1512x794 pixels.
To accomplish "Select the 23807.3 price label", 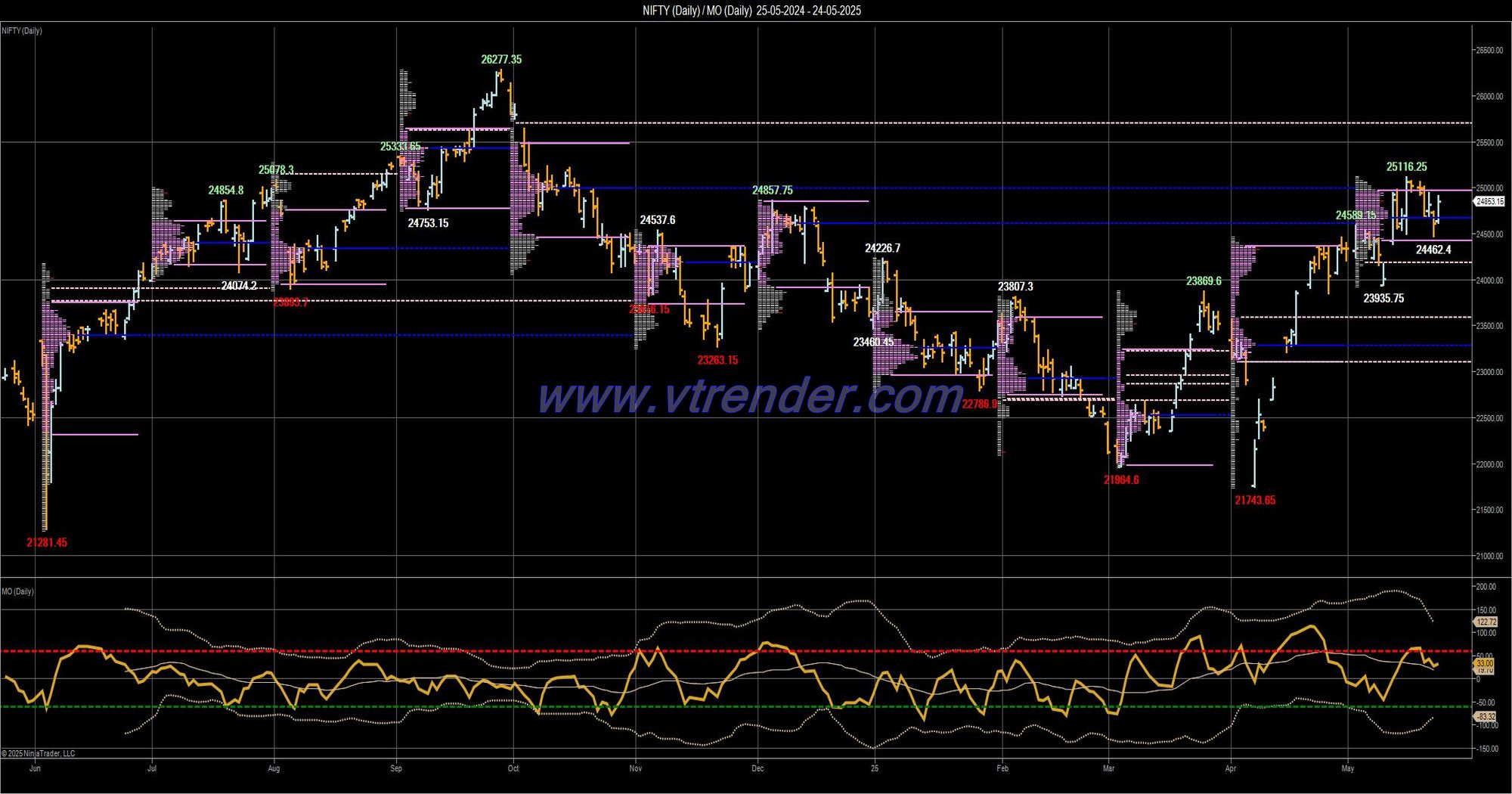I will click(x=1015, y=287).
